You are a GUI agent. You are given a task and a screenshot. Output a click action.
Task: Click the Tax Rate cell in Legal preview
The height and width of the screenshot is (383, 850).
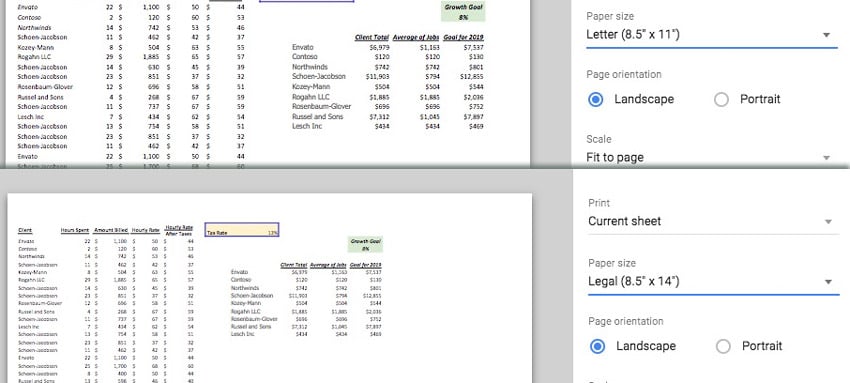[242, 230]
